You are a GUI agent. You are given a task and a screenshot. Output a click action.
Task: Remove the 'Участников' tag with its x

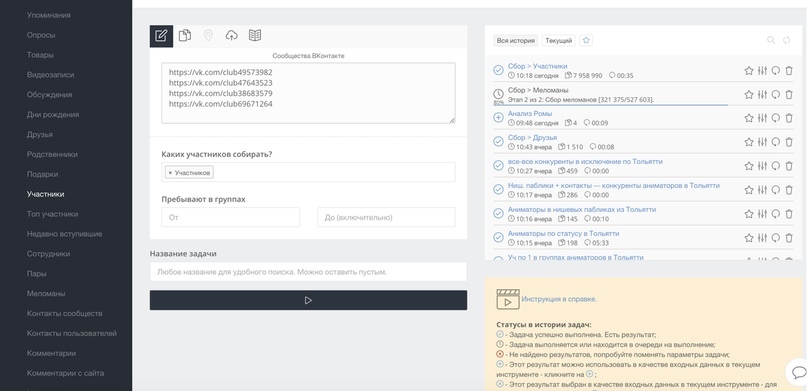point(170,173)
